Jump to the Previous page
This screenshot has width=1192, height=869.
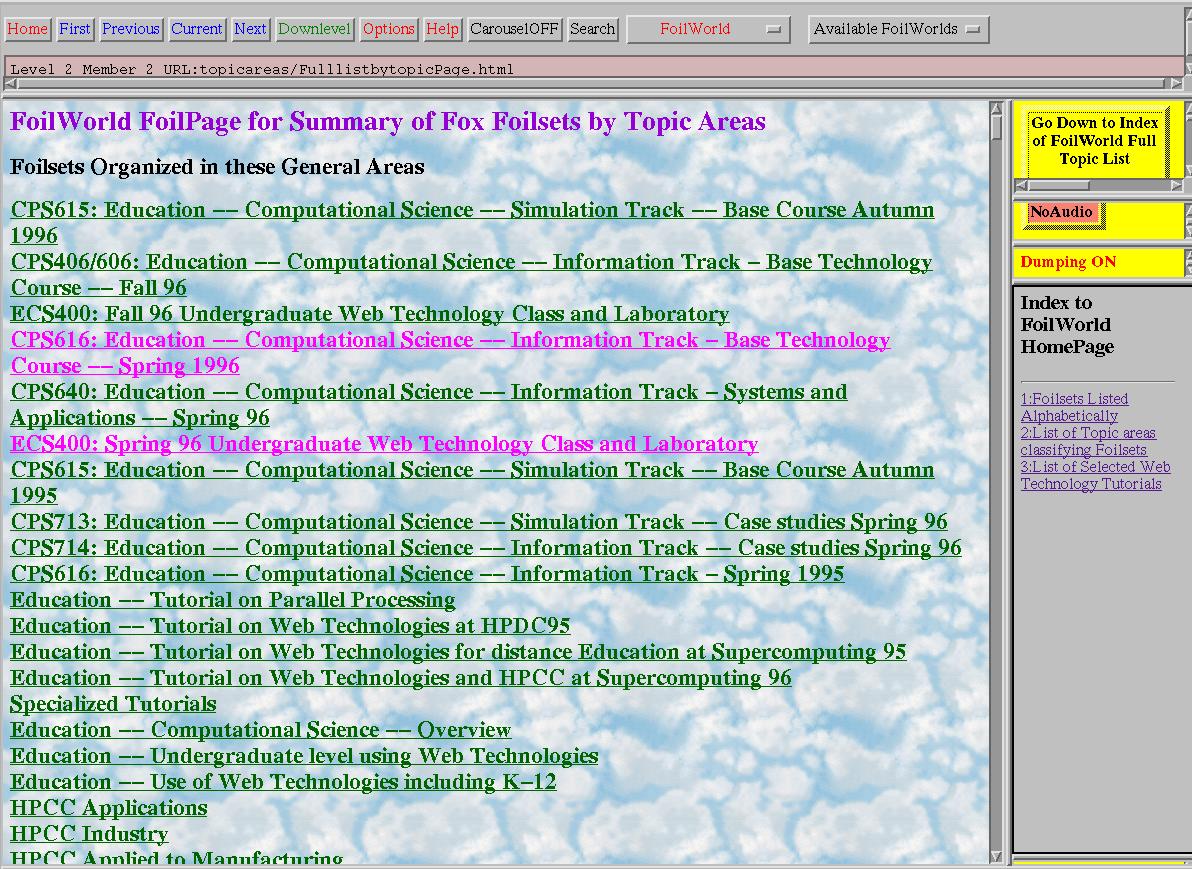pyautogui.click(x=131, y=29)
